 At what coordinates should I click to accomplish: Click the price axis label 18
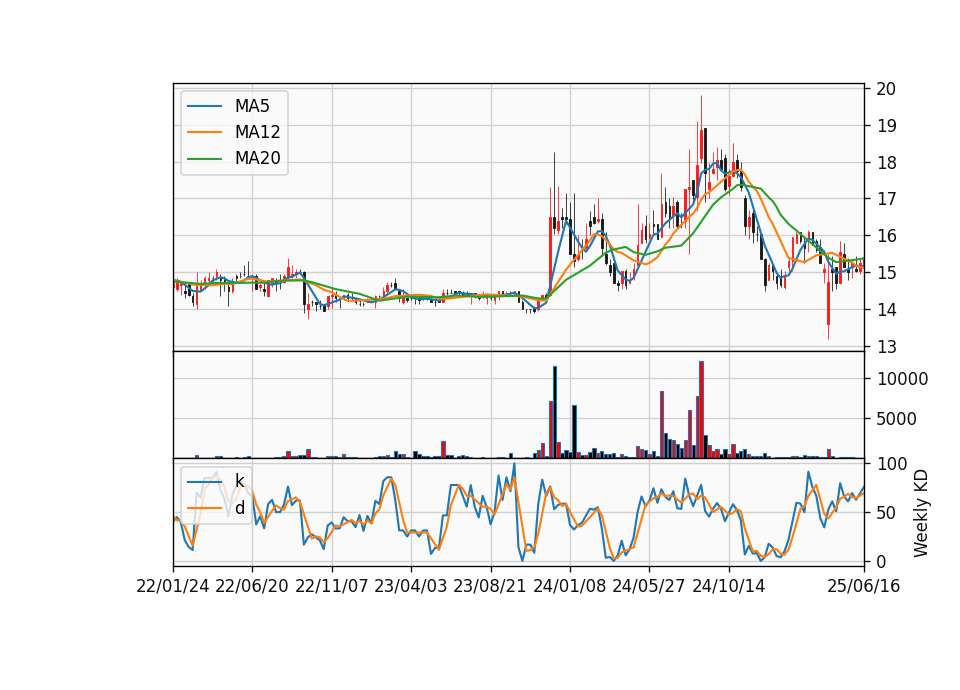886,163
